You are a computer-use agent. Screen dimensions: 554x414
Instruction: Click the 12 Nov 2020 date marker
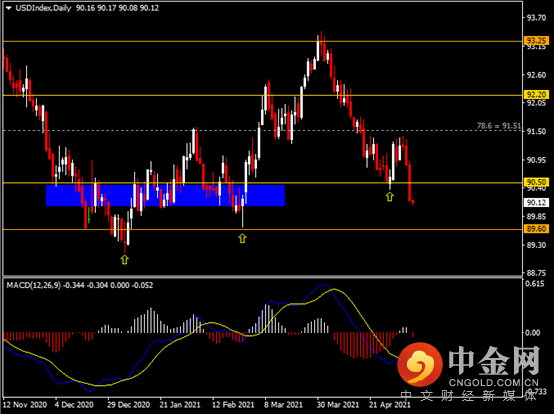click(25, 404)
